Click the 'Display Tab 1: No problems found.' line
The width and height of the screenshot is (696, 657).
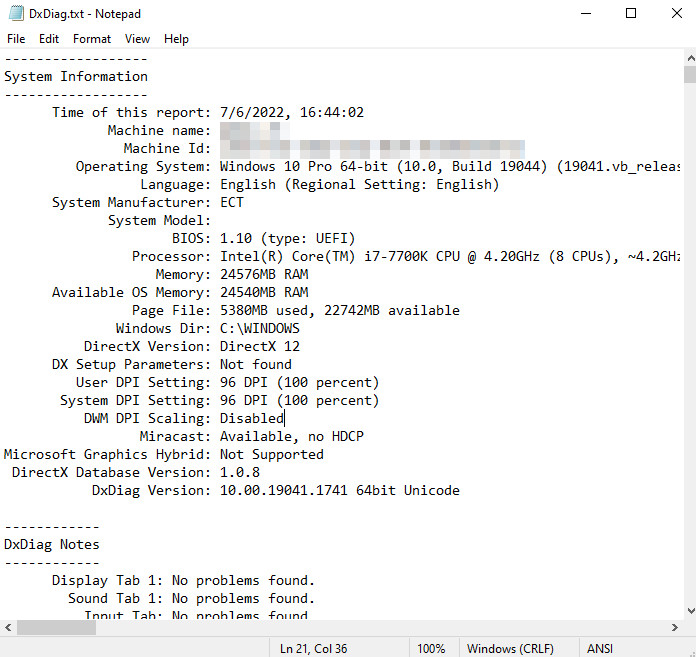[183, 580]
